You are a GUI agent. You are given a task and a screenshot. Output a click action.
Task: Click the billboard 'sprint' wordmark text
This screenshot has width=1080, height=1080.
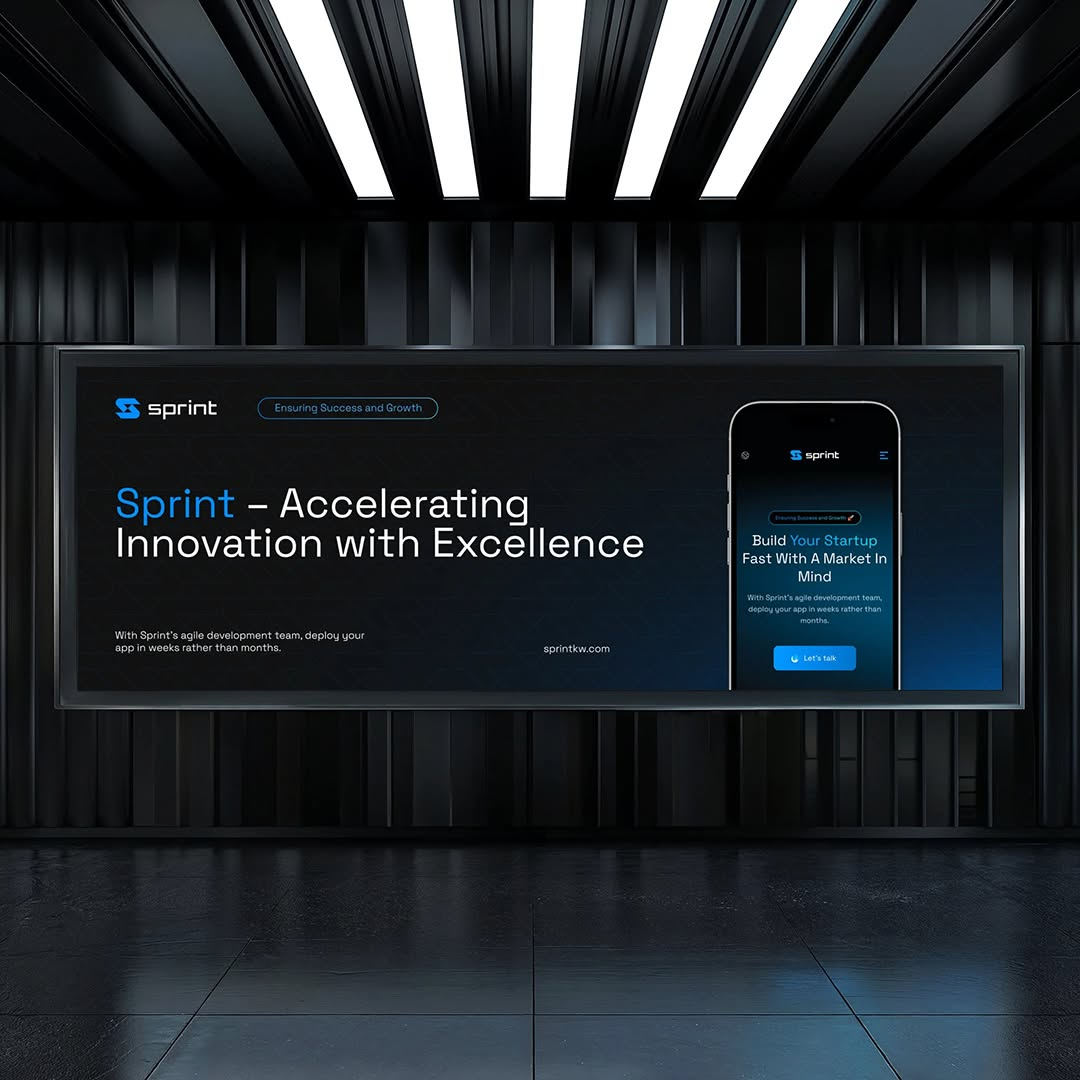(182, 408)
